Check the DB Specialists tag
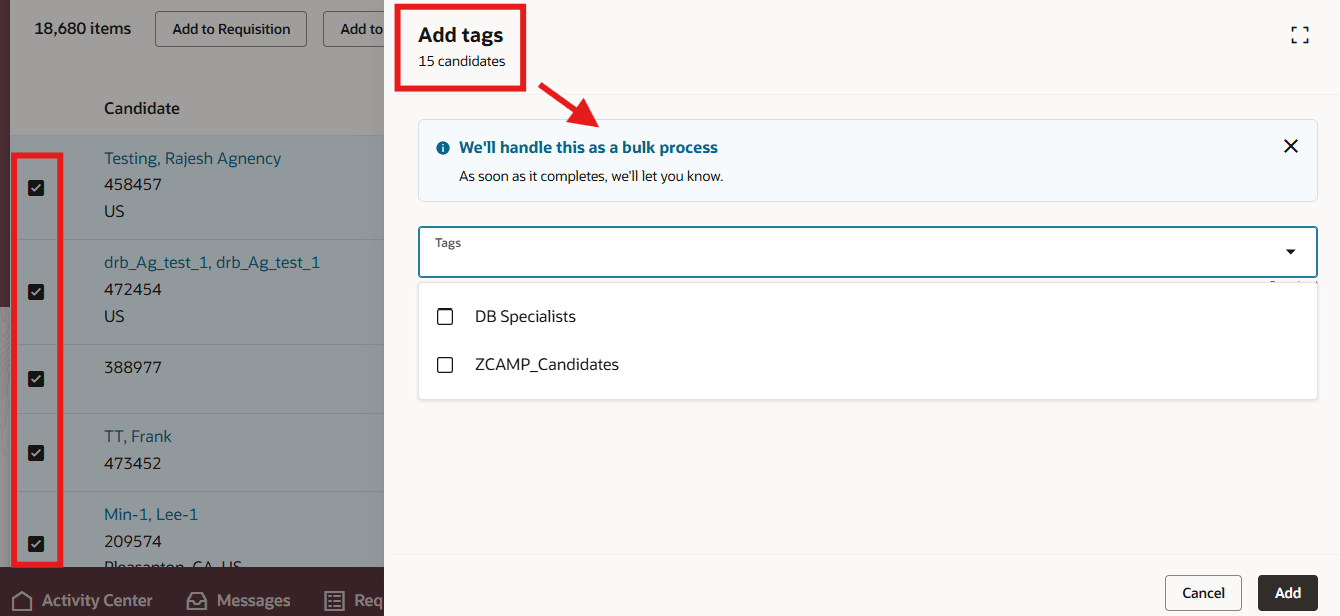Screen dimensions: 1340x616 pos(445,316)
